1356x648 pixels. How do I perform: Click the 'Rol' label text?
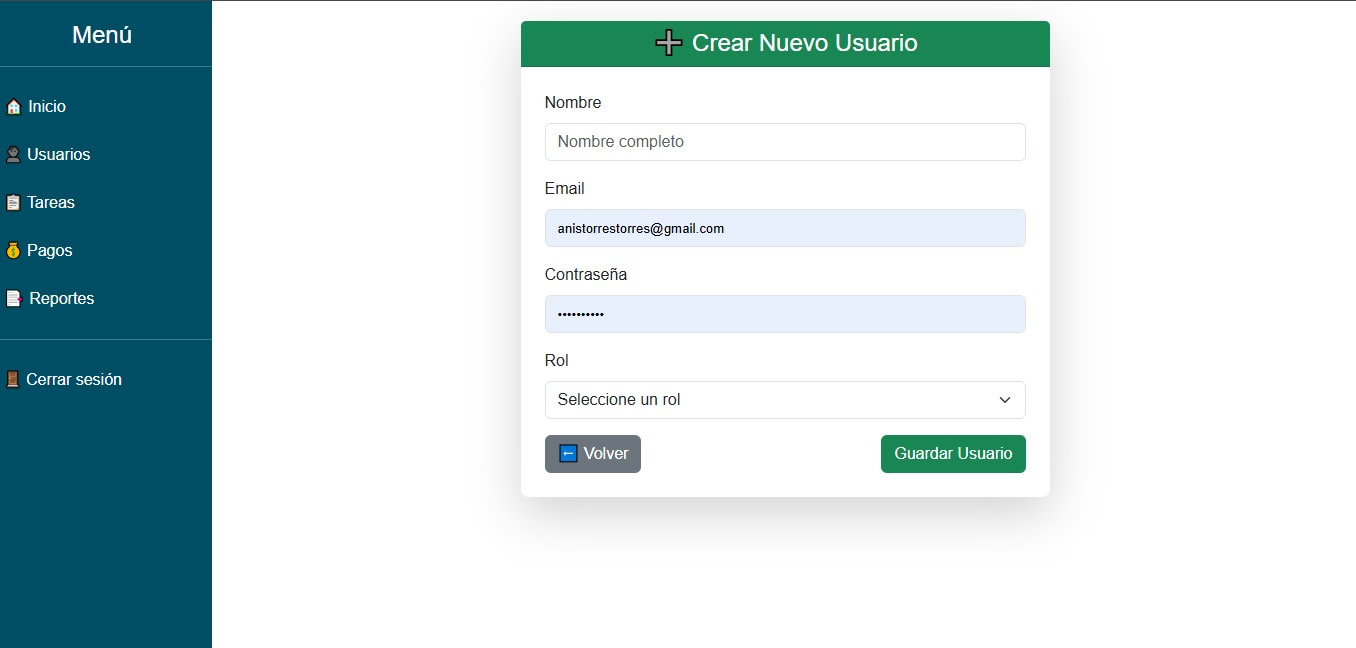(556, 361)
